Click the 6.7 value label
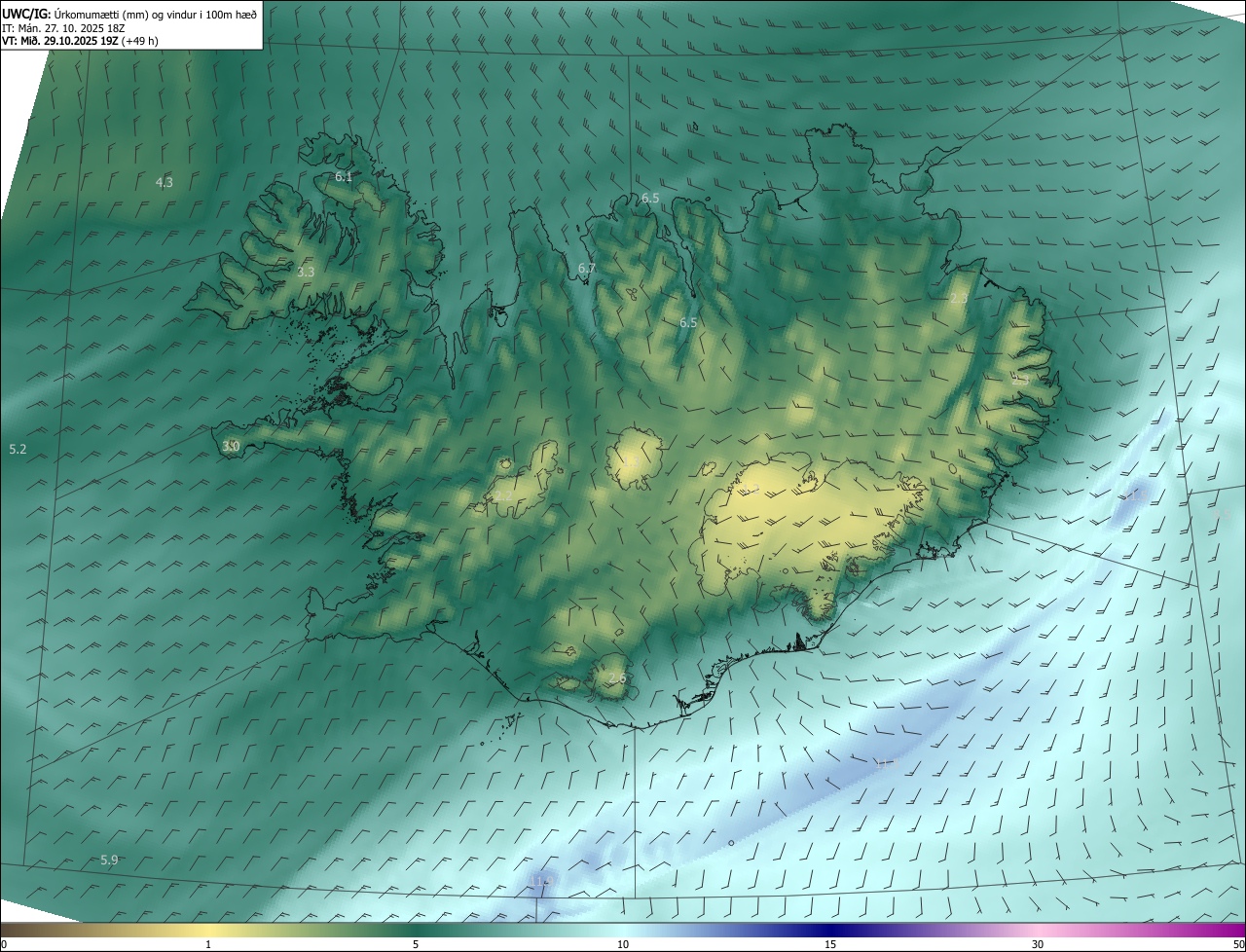This screenshot has height=952, width=1246. point(586,268)
